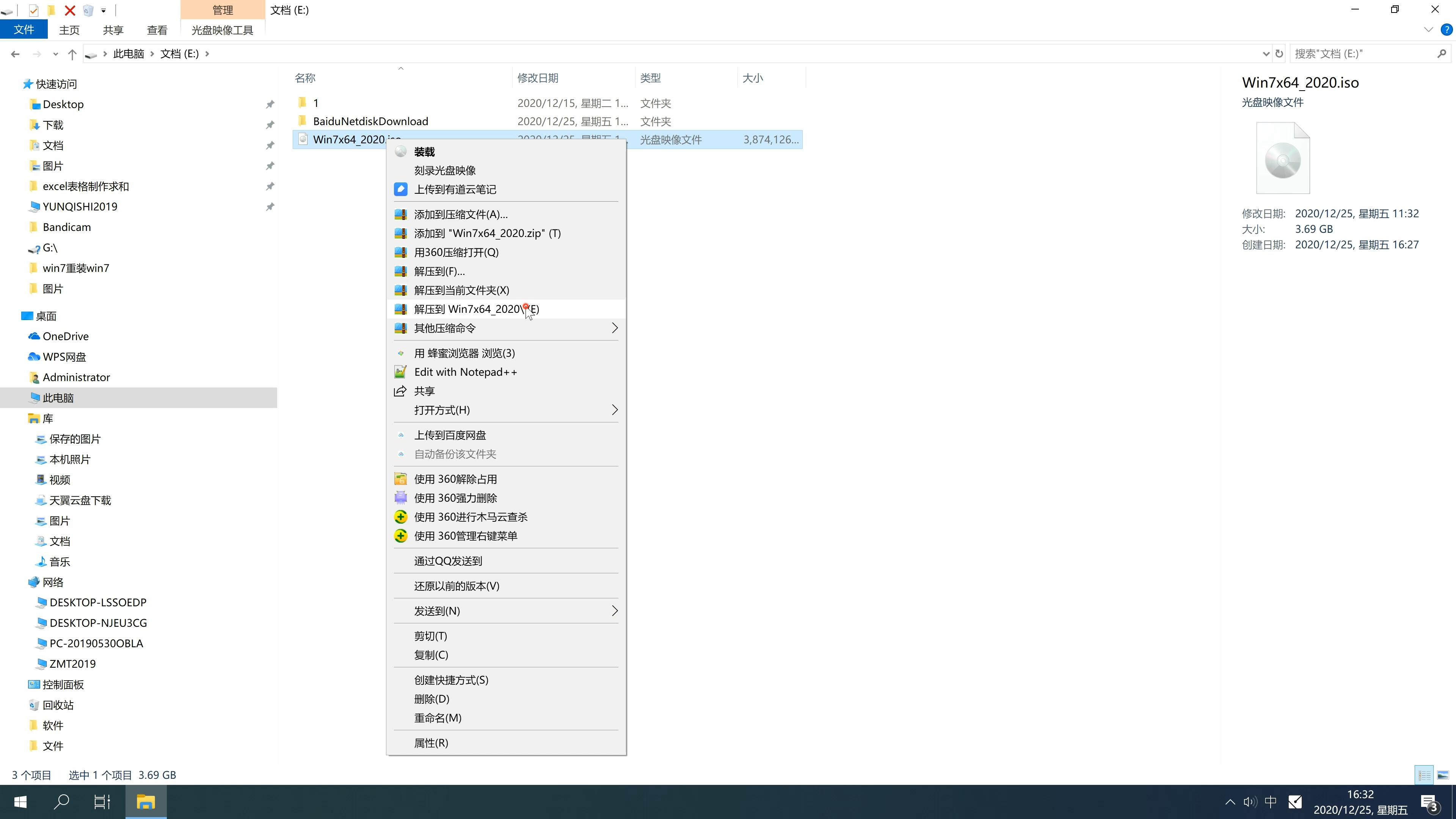Open 添加到压缩文件(A)... dialog
The width and height of the screenshot is (1456, 819).
(x=460, y=214)
